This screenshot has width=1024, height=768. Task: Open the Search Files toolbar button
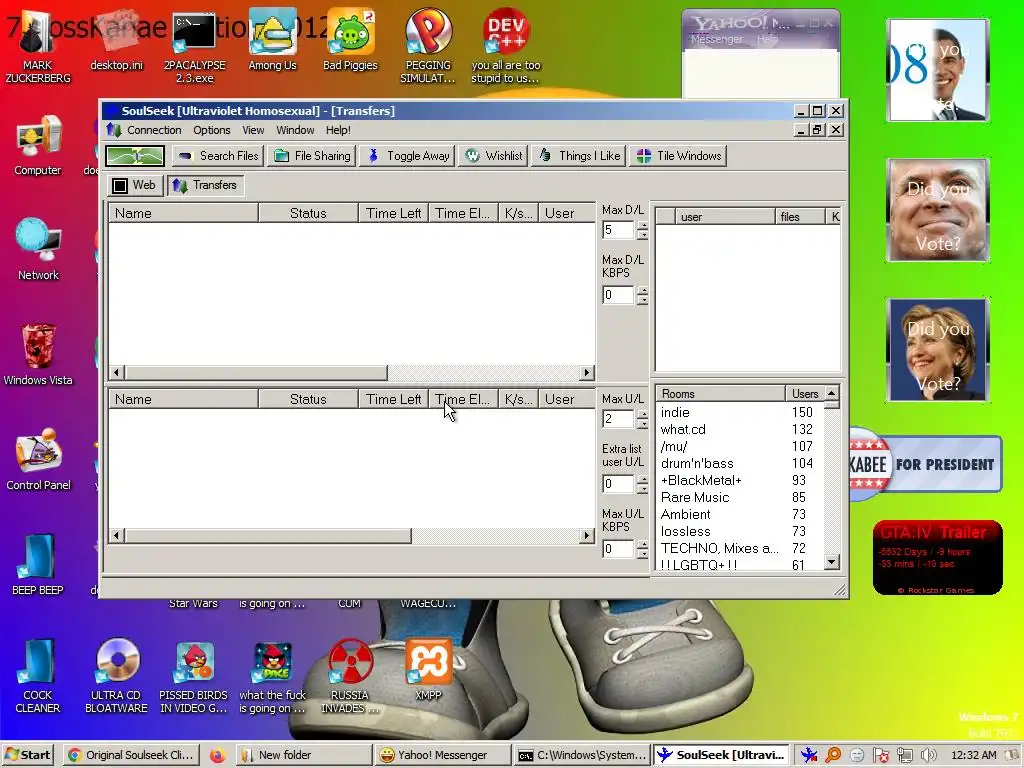coord(218,156)
